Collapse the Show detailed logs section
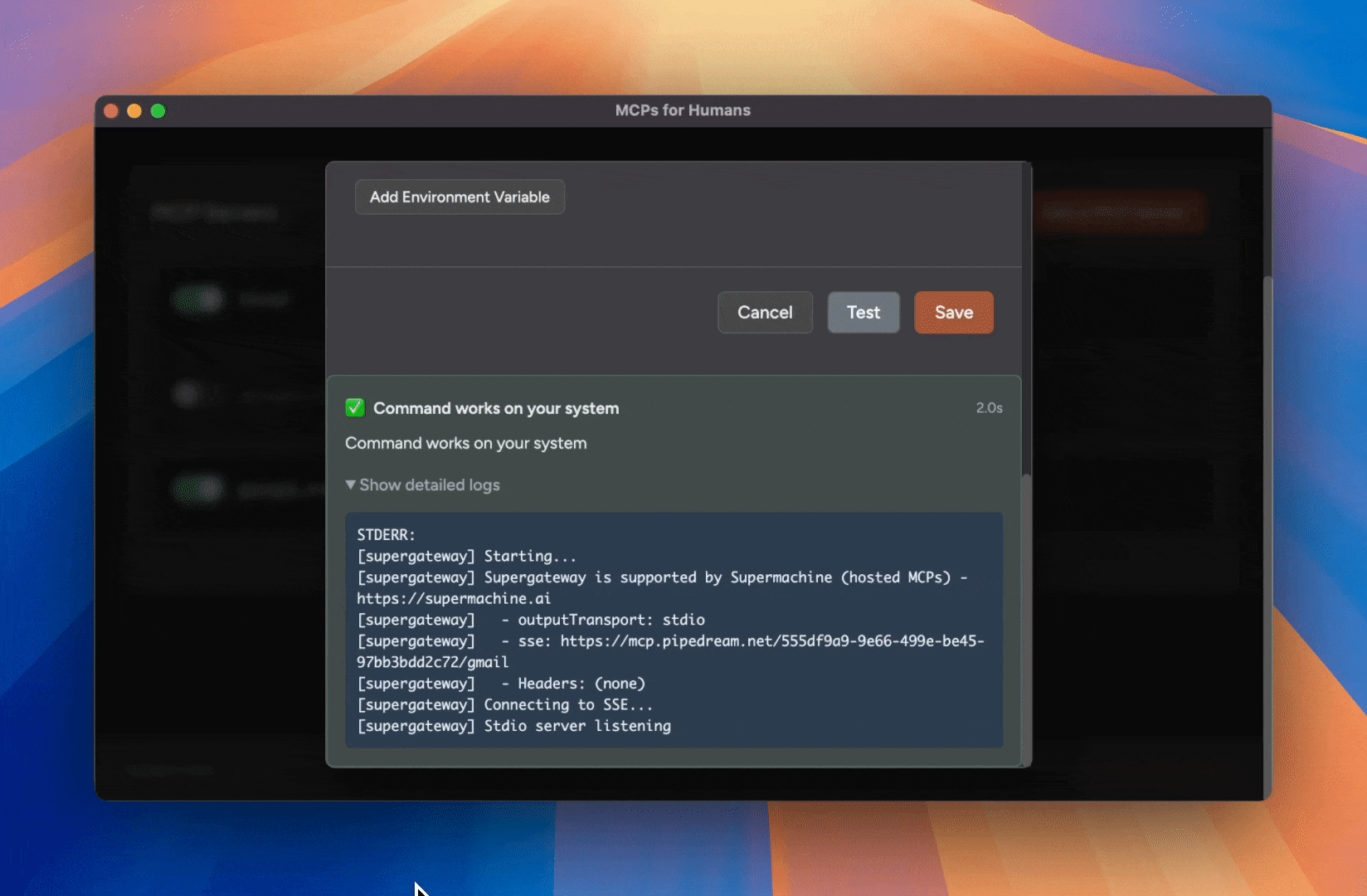Screen dimensions: 1367x896 422,485
